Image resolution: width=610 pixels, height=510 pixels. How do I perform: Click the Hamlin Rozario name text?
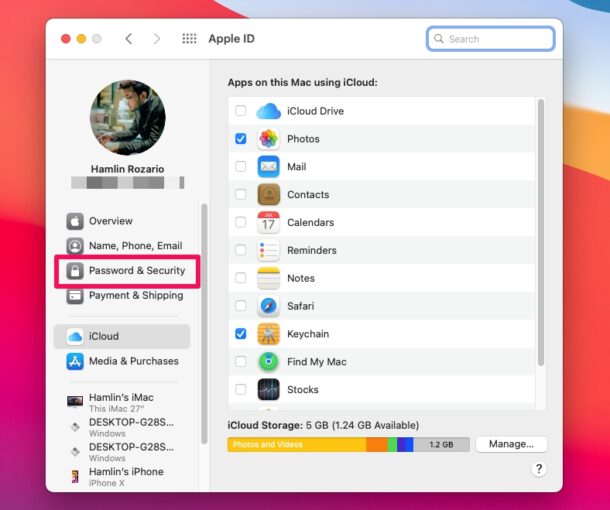128,169
